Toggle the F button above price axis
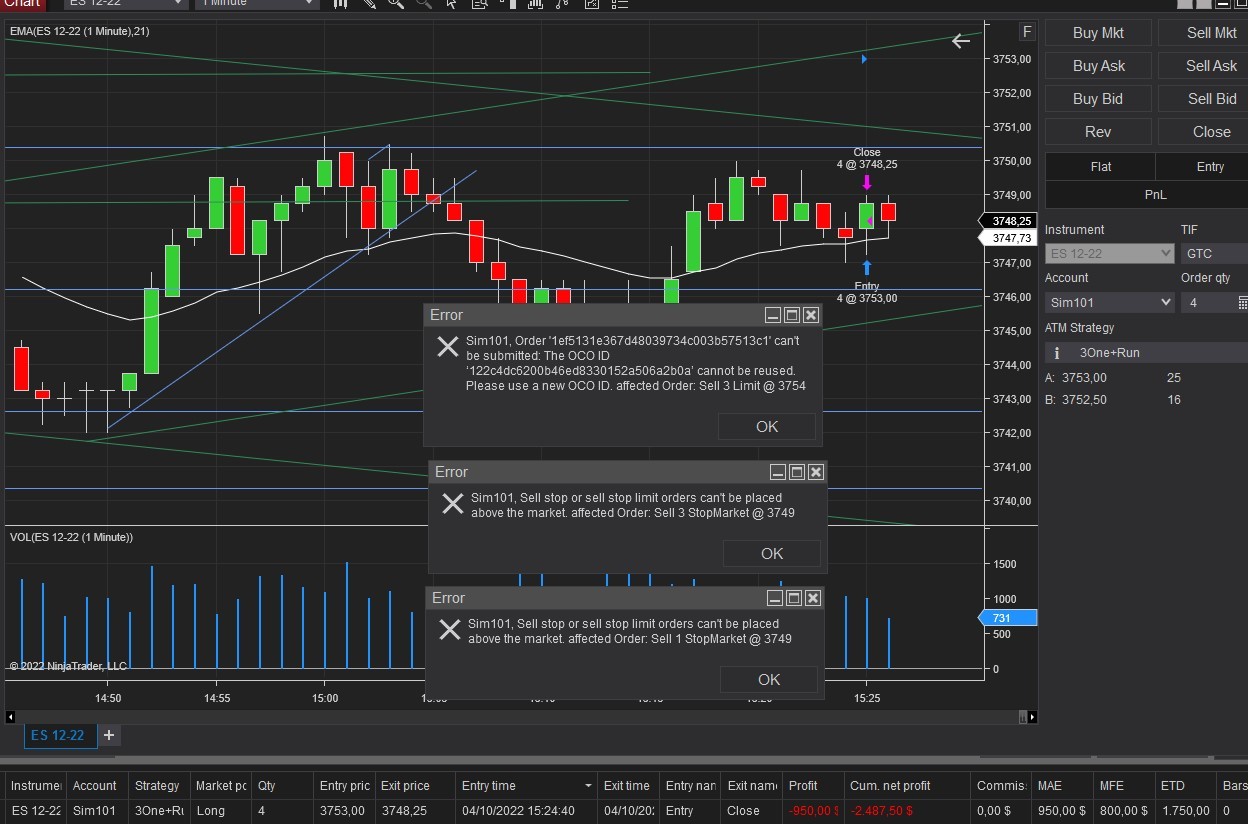The image size is (1248, 824). 1026,31
